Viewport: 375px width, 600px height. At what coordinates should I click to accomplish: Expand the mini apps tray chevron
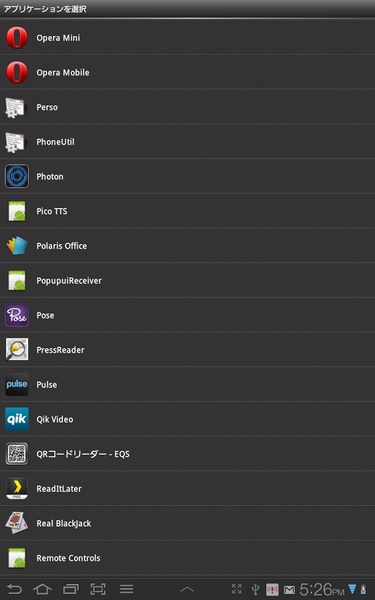187,590
